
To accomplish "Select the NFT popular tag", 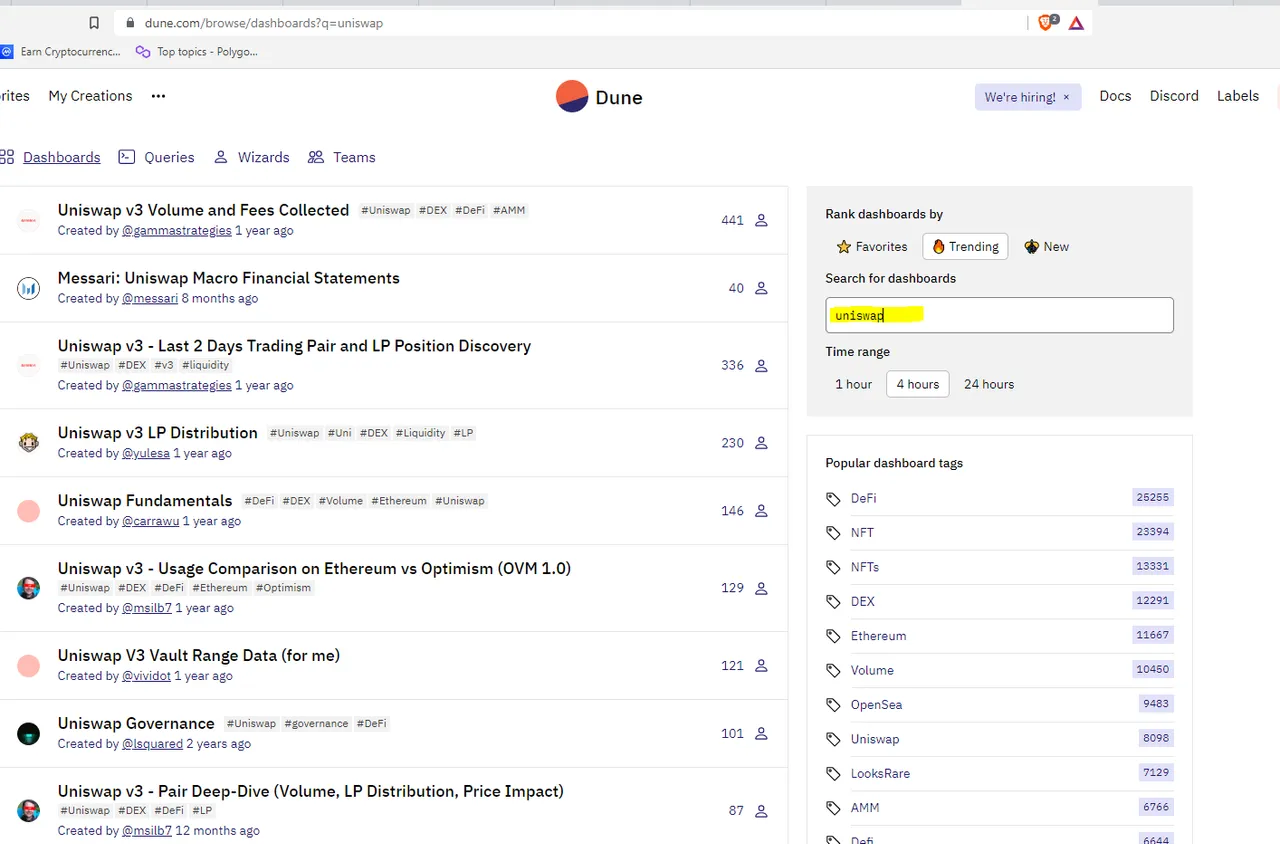I will tap(862, 533).
